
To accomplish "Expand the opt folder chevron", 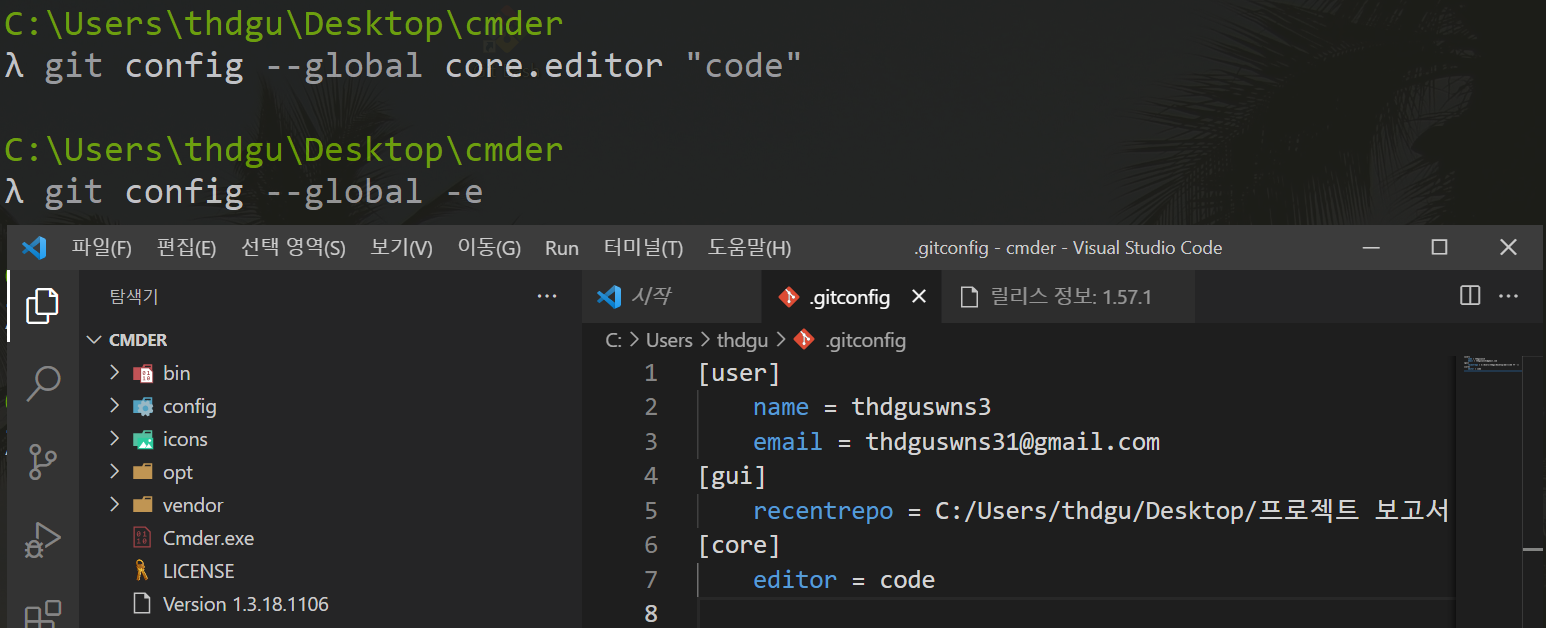I will (115, 472).
